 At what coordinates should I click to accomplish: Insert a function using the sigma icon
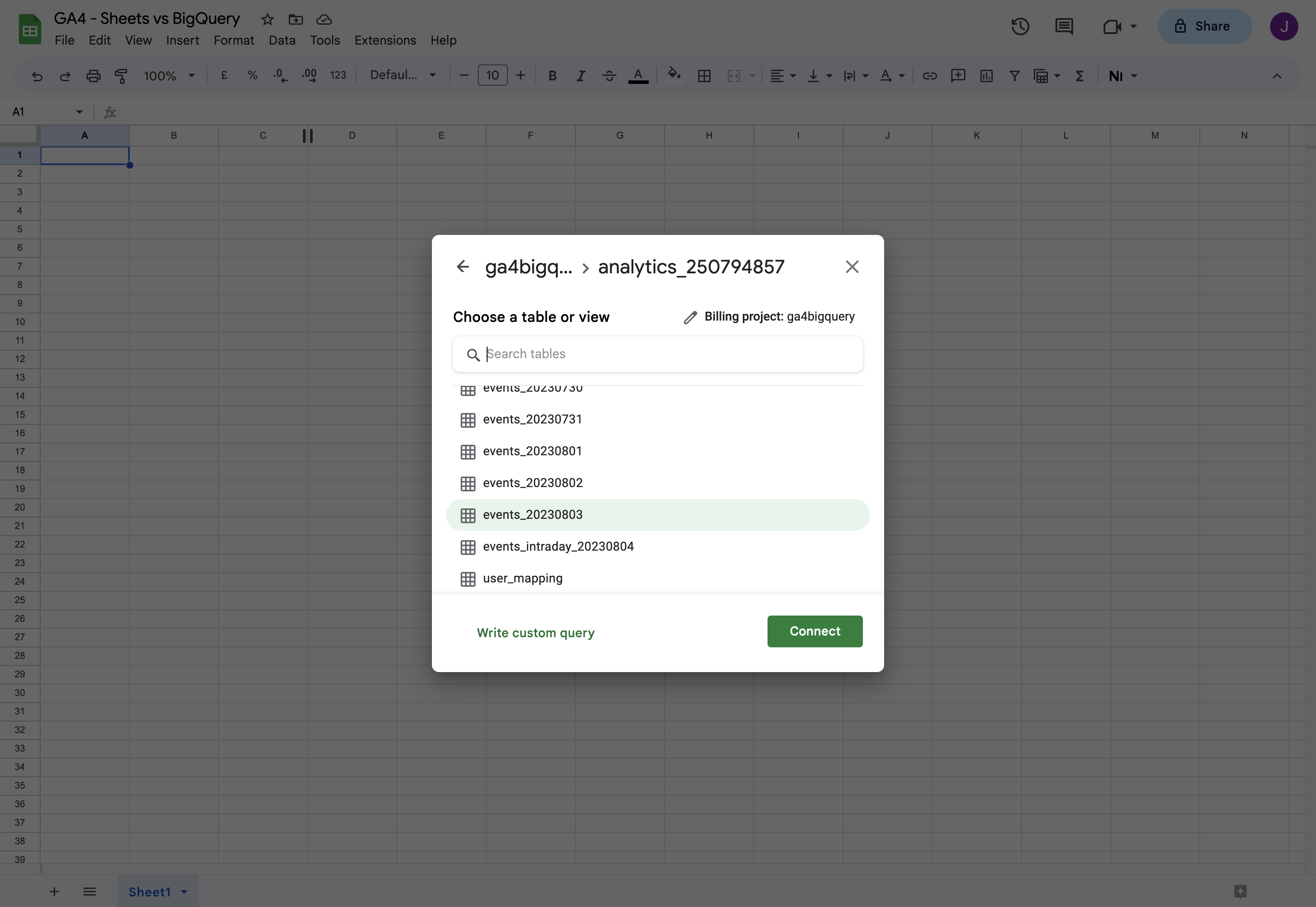click(x=1080, y=76)
